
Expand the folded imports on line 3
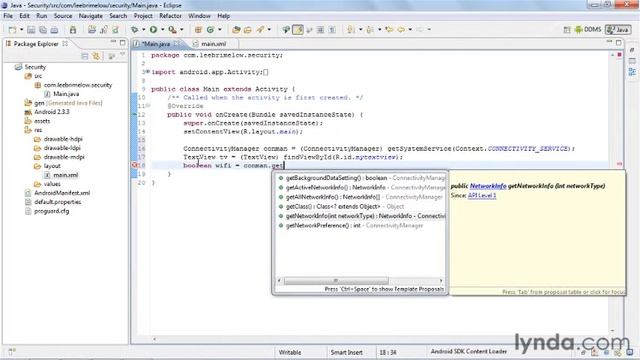(147, 72)
